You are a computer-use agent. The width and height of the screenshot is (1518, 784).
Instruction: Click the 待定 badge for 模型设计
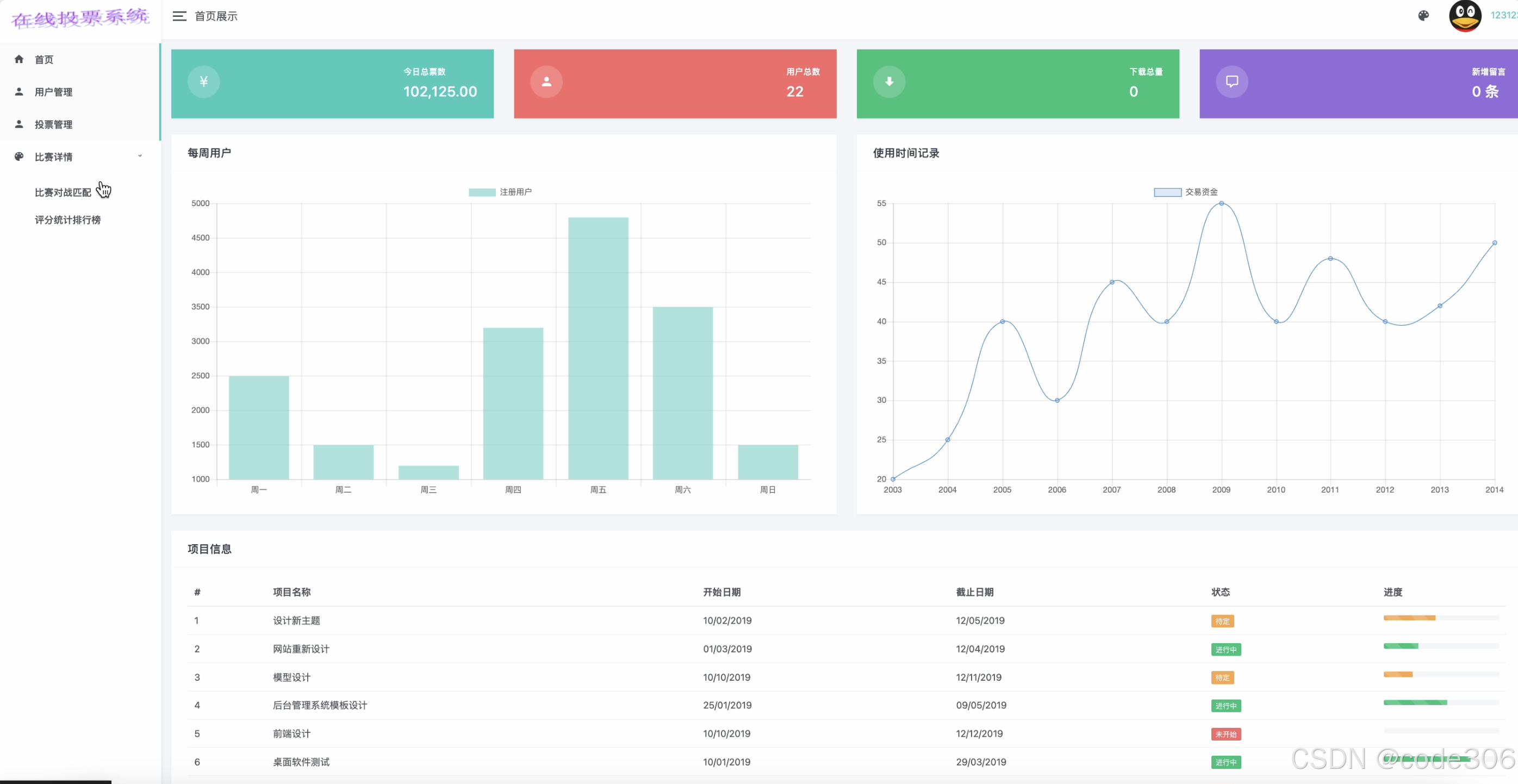point(1223,678)
